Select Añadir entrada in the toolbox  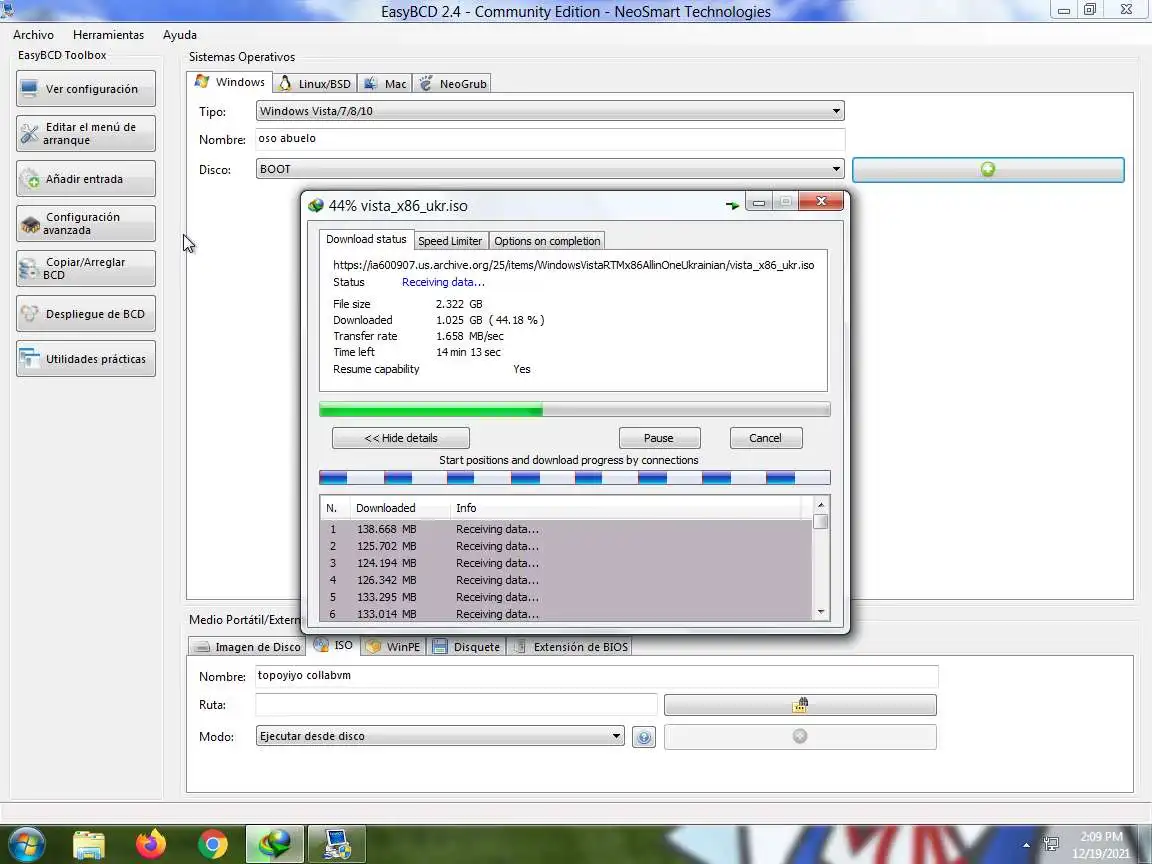pos(86,179)
